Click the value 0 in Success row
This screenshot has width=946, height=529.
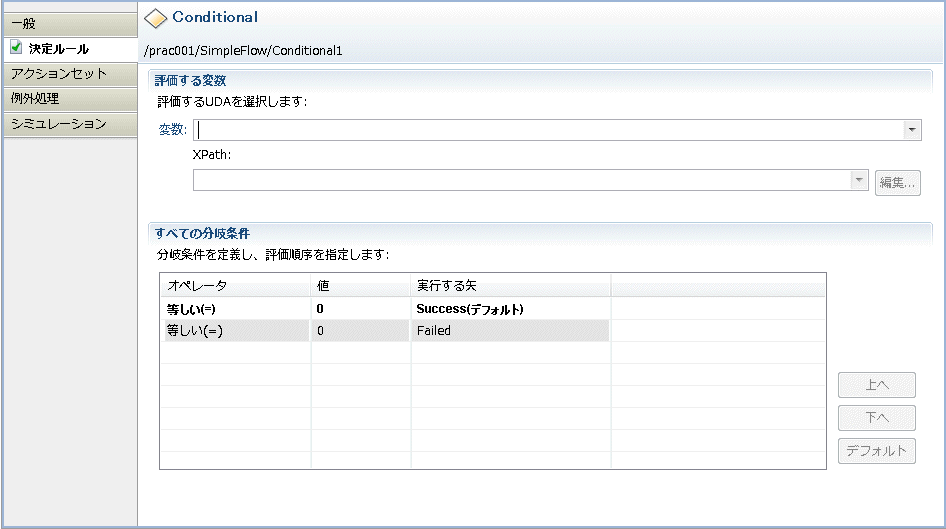coord(361,309)
